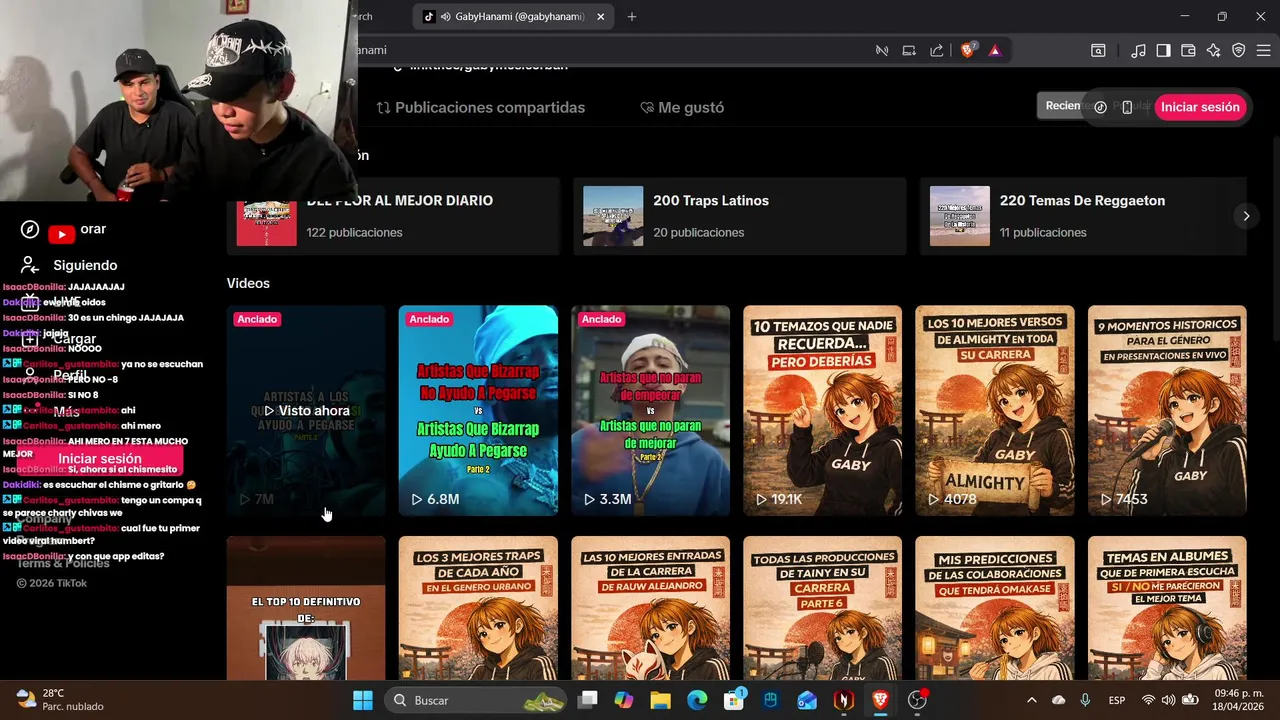Open the Brave Wallet icon
Screen dimensions: 1280x720
1188,50
